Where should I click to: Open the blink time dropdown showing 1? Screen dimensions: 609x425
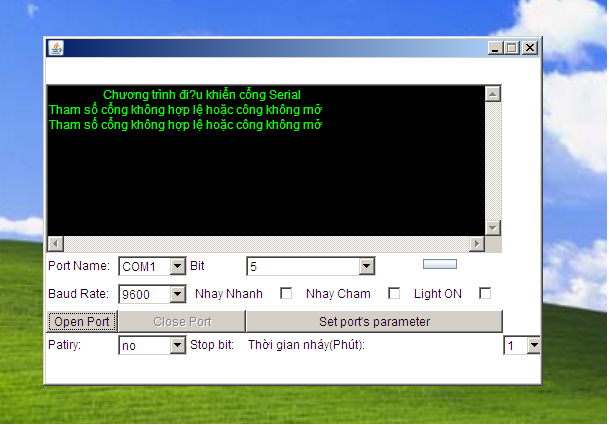tap(534, 345)
